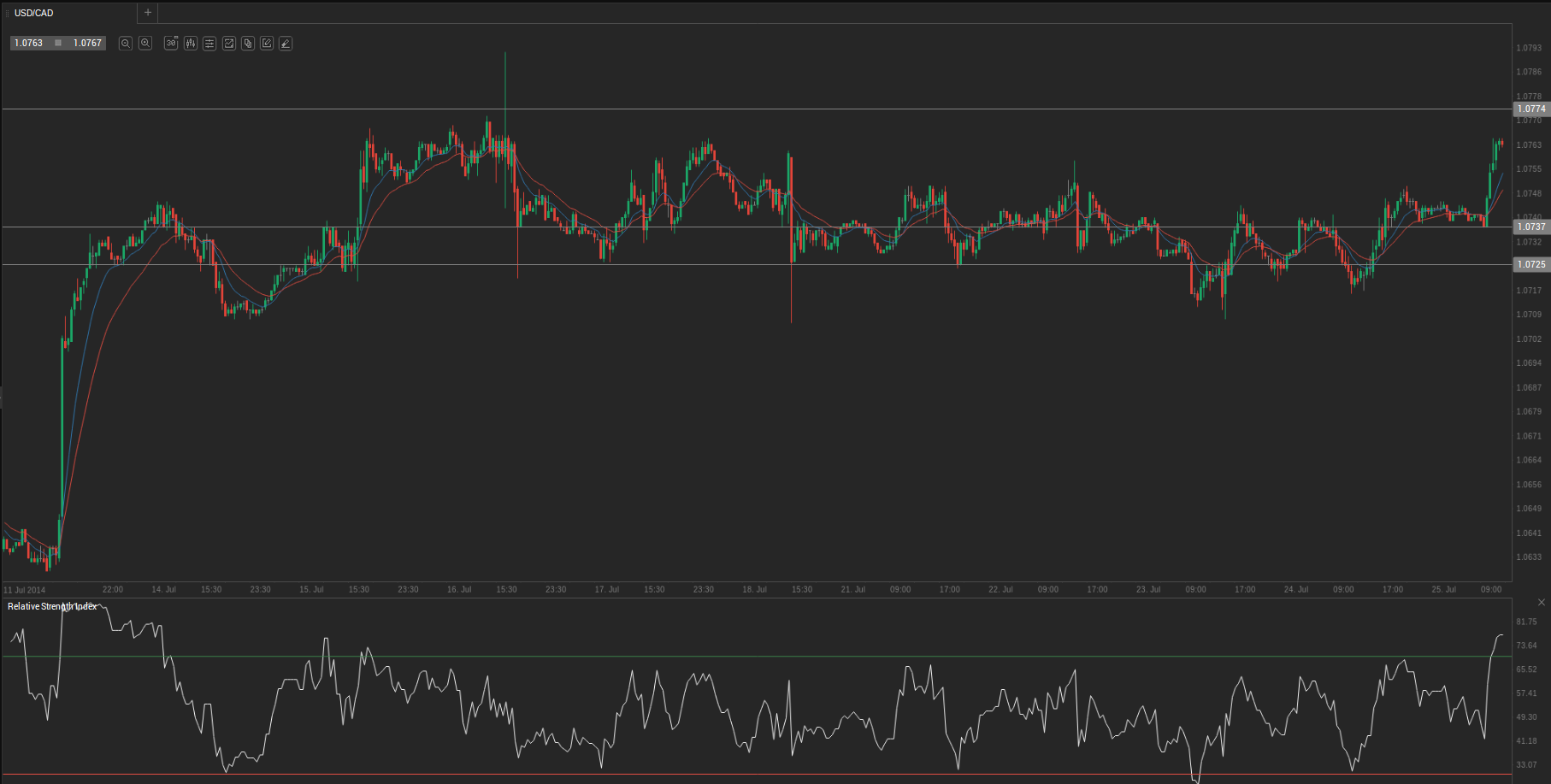Click the zoom in magnifier icon
This screenshot has width=1551, height=784.
(145, 44)
